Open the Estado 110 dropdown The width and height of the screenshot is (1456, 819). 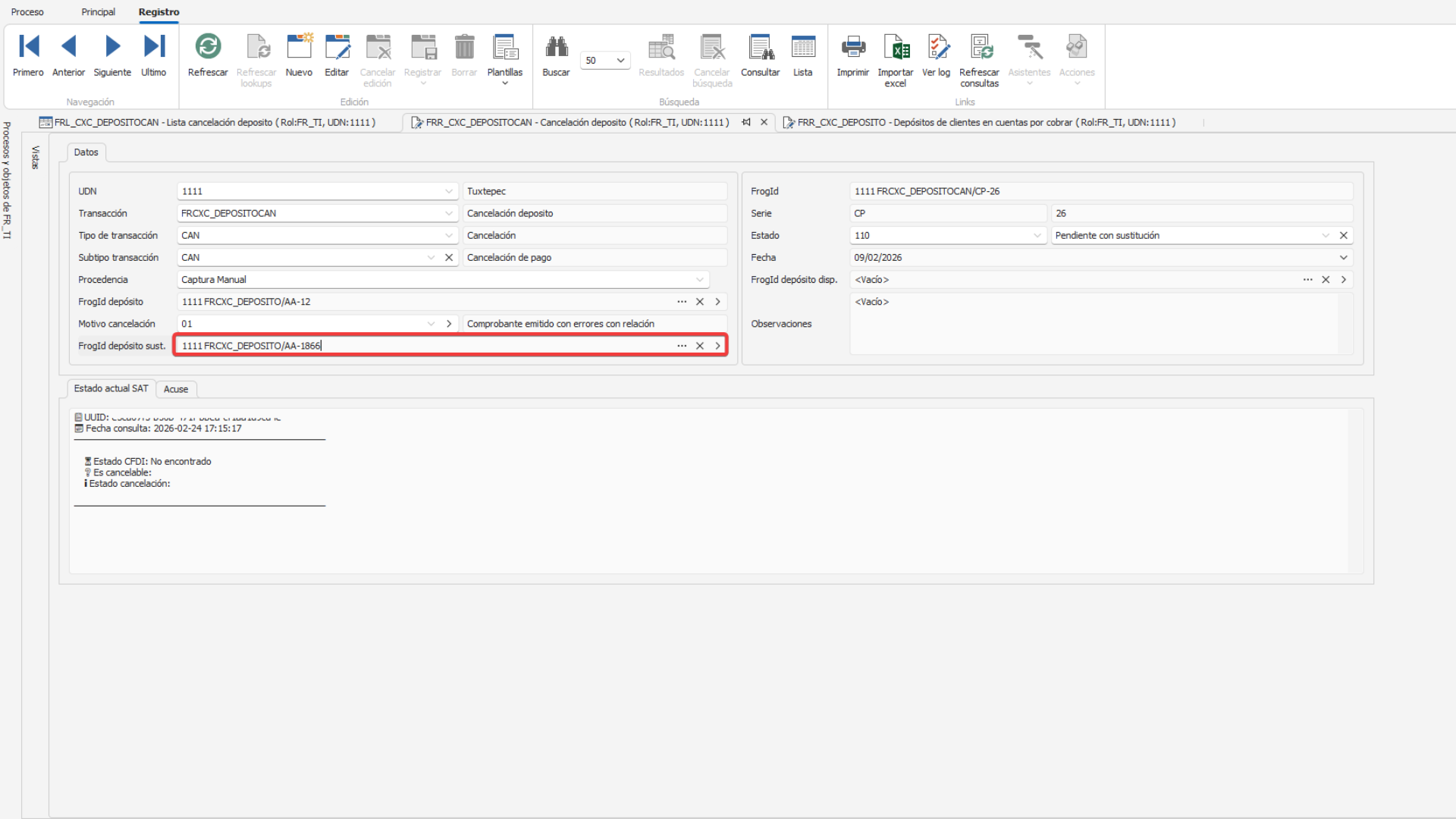(1037, 236)
